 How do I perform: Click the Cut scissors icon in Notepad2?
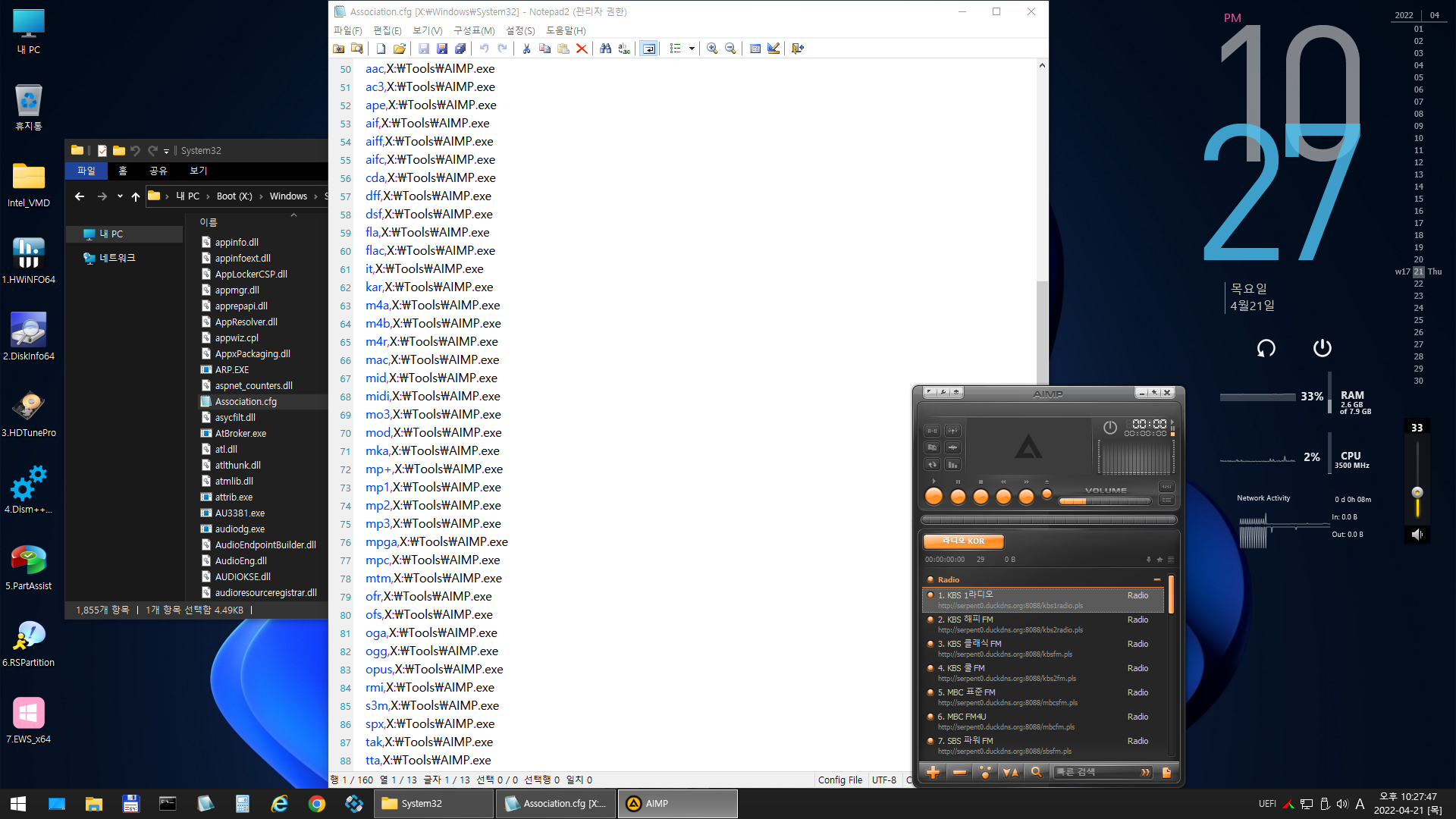point(526,49)
